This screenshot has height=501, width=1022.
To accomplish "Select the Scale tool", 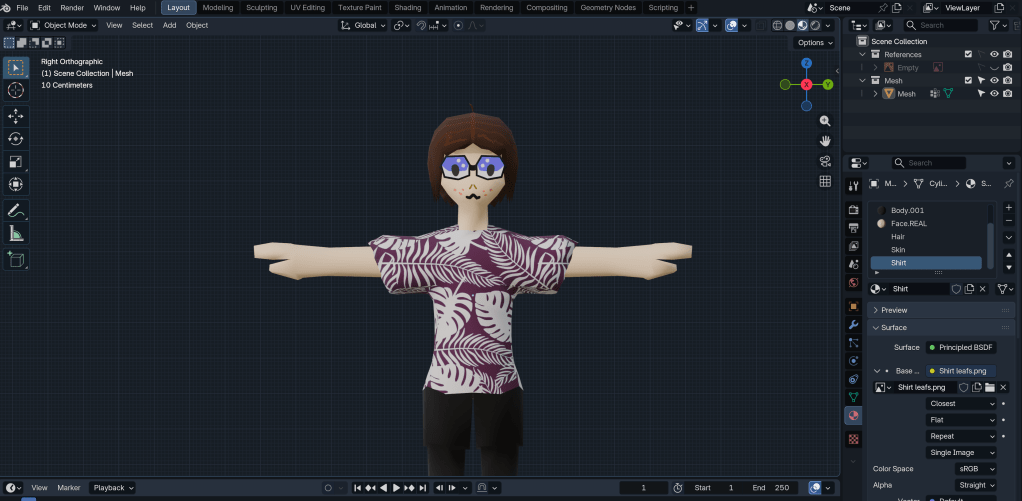I will [x=16, y=162].
